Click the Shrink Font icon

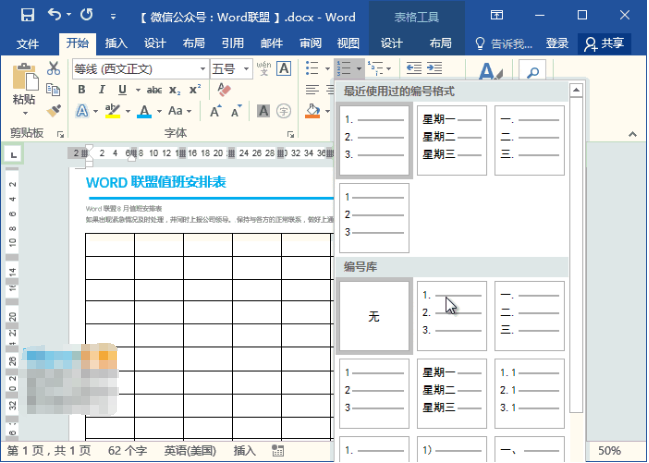pos(236,111)
